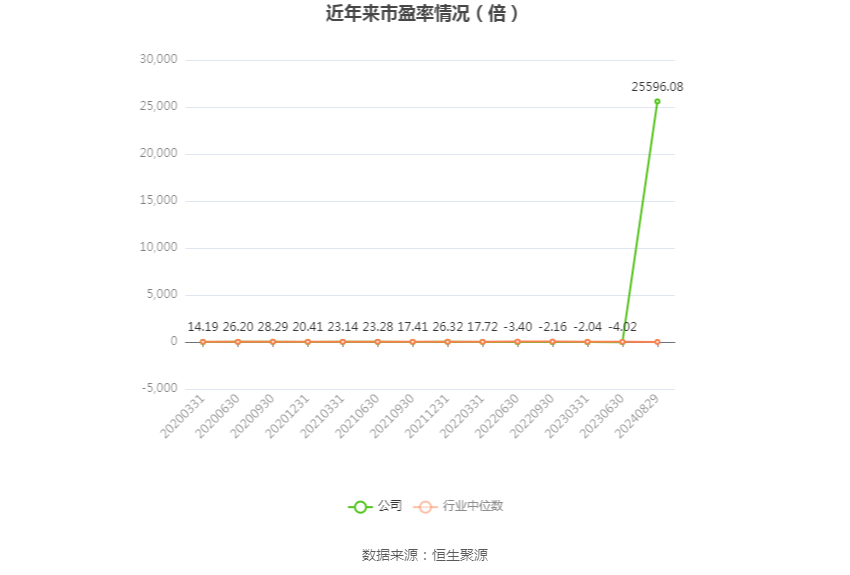Image resolution: width=850 pixels, height=575 pixels.
Task: Click the green 公司 legend marker icon
Action: [360, 507]
